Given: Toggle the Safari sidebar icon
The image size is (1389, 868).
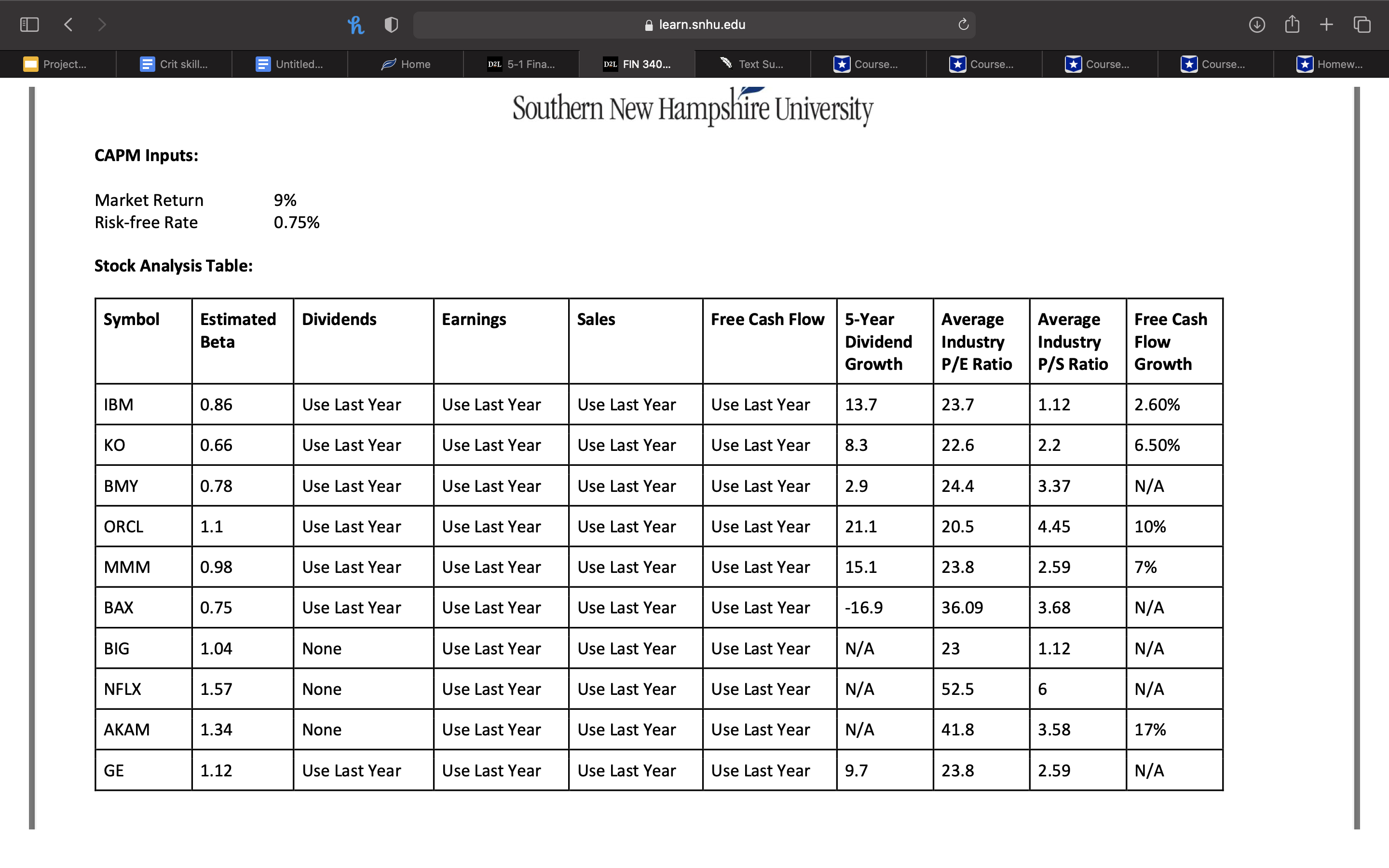Looking at the screenshot, I should [x=29, y=25].
